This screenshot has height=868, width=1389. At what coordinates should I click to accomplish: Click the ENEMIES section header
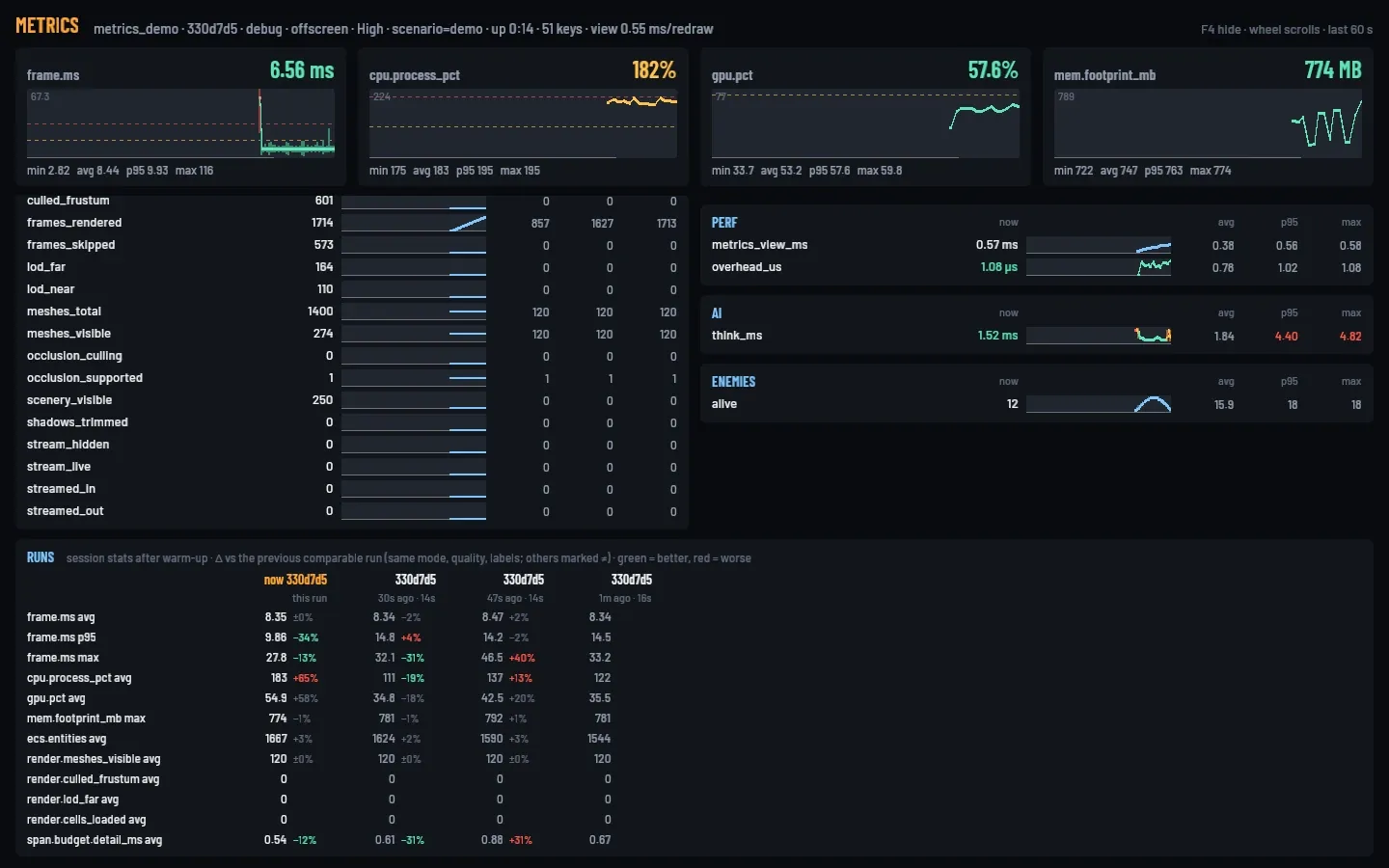(734, 382)
